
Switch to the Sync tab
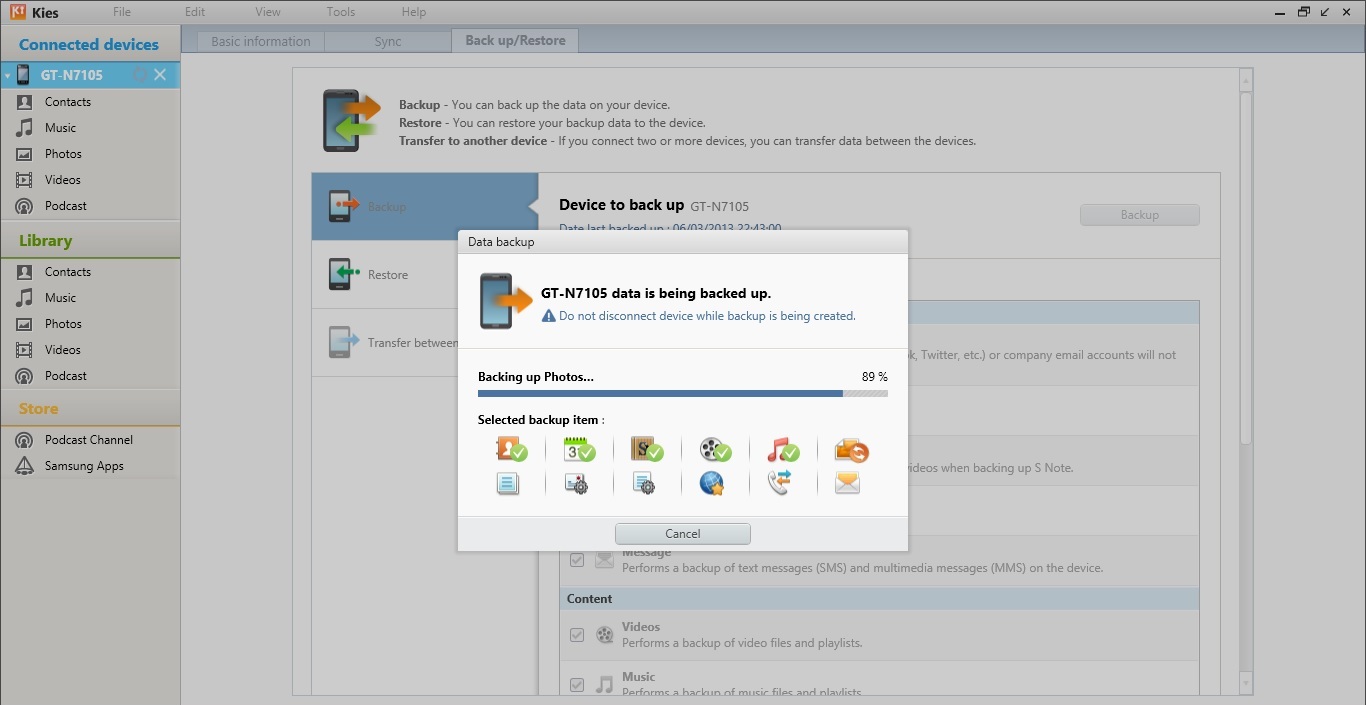click(x=388, y=41)
